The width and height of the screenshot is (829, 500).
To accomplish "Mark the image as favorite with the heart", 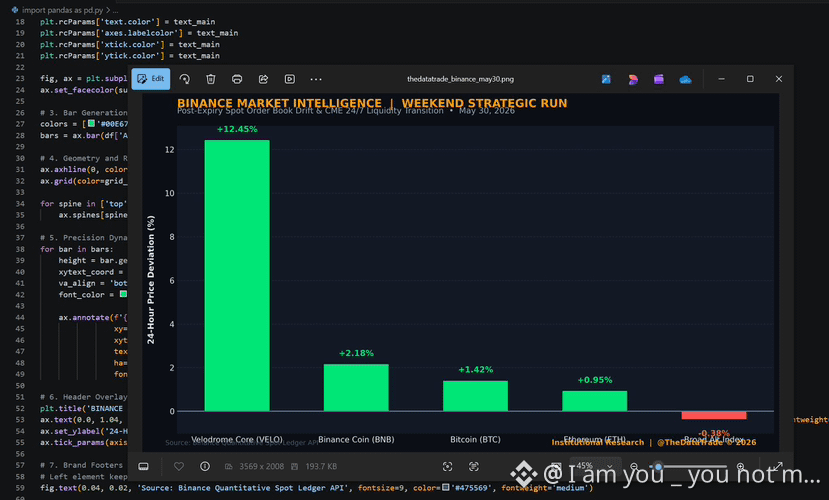I will (179, 466).
